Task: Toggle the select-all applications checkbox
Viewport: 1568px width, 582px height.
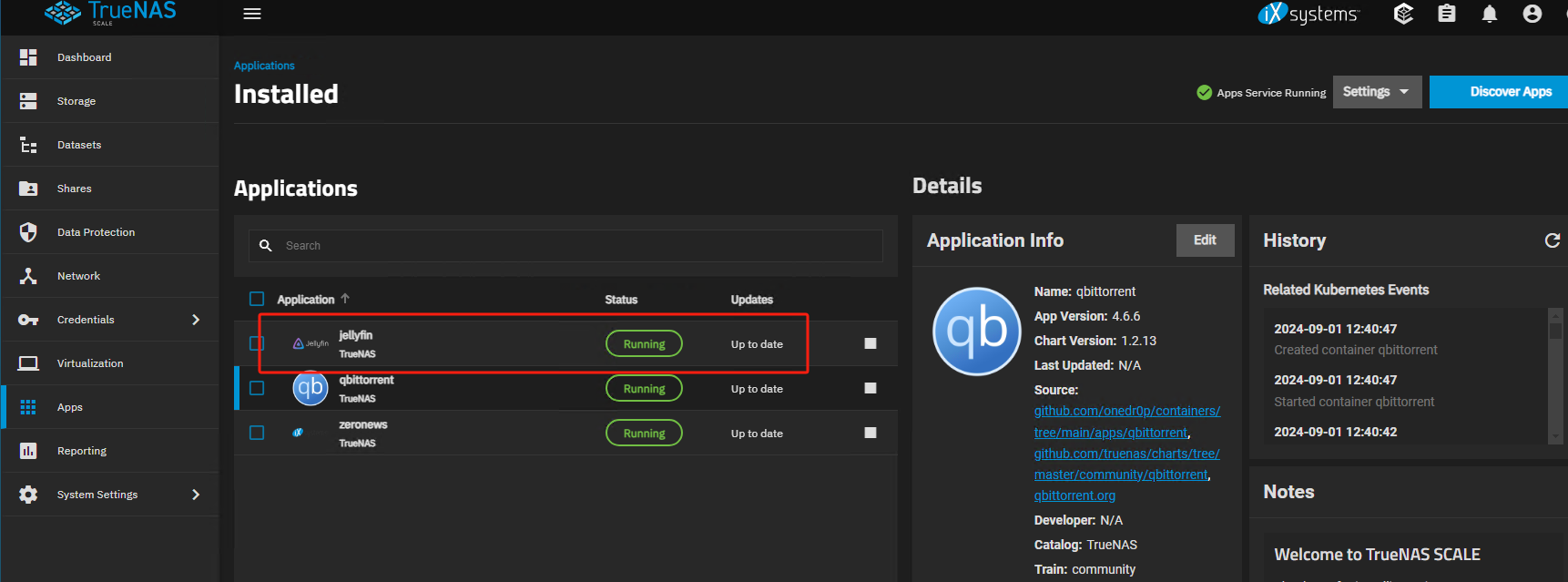Action: click(x=257, y=299)
